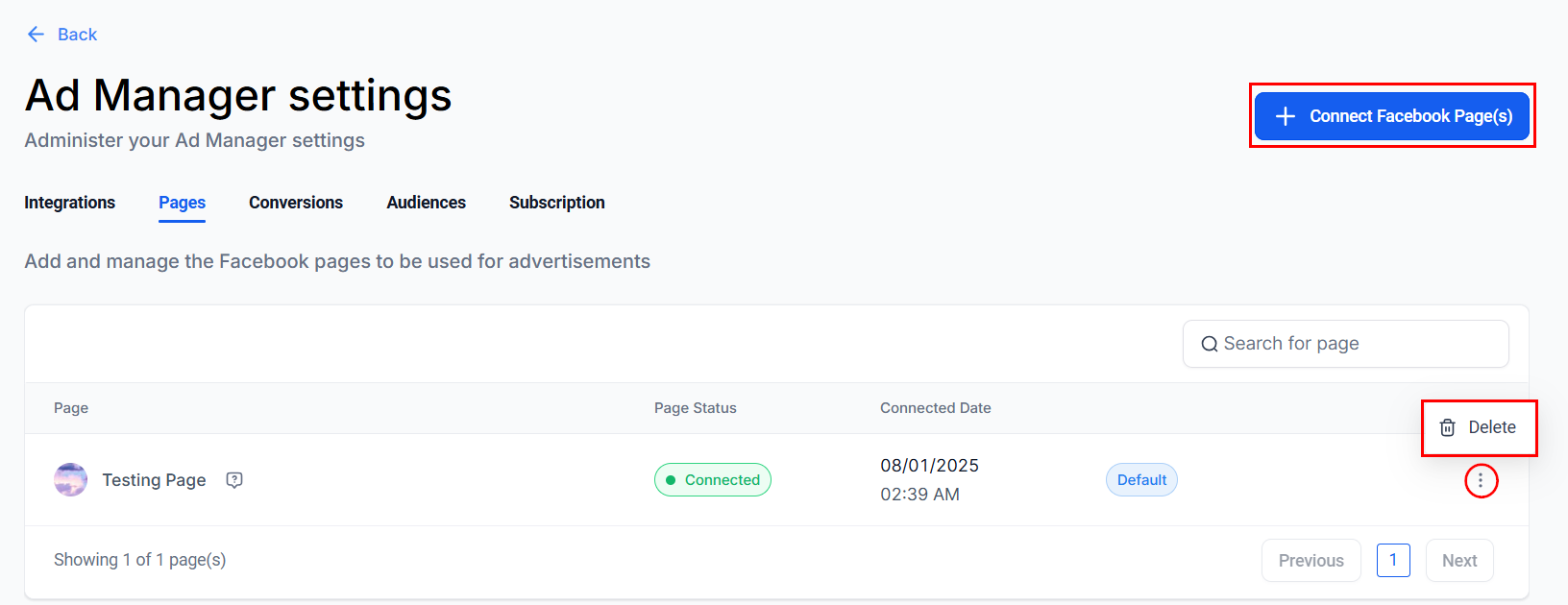Open the three-dot actions menu
Screen dimensions: 1568x605
click(x=1481, y=480)
